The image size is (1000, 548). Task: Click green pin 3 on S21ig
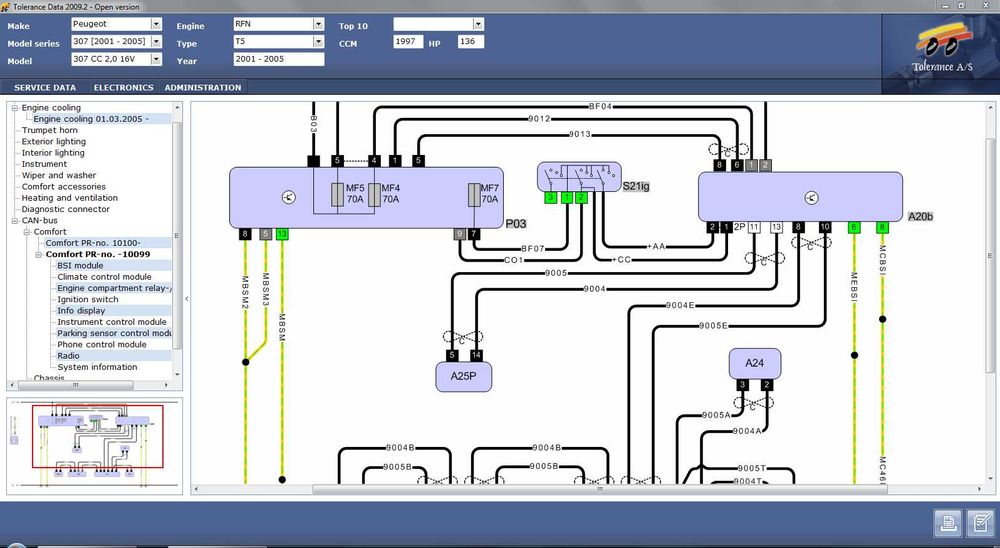pyautogui.click(x=550, y=198)
